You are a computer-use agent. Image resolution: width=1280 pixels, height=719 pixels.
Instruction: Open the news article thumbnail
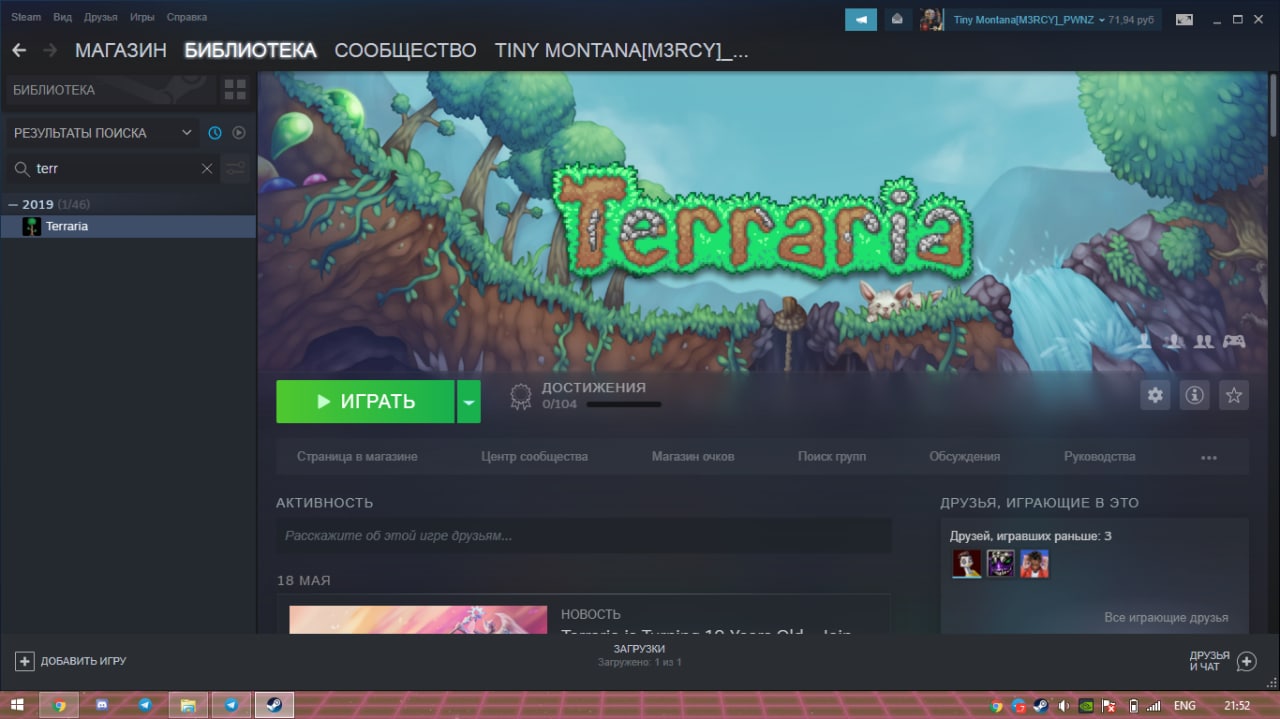[x=418, y=619]
